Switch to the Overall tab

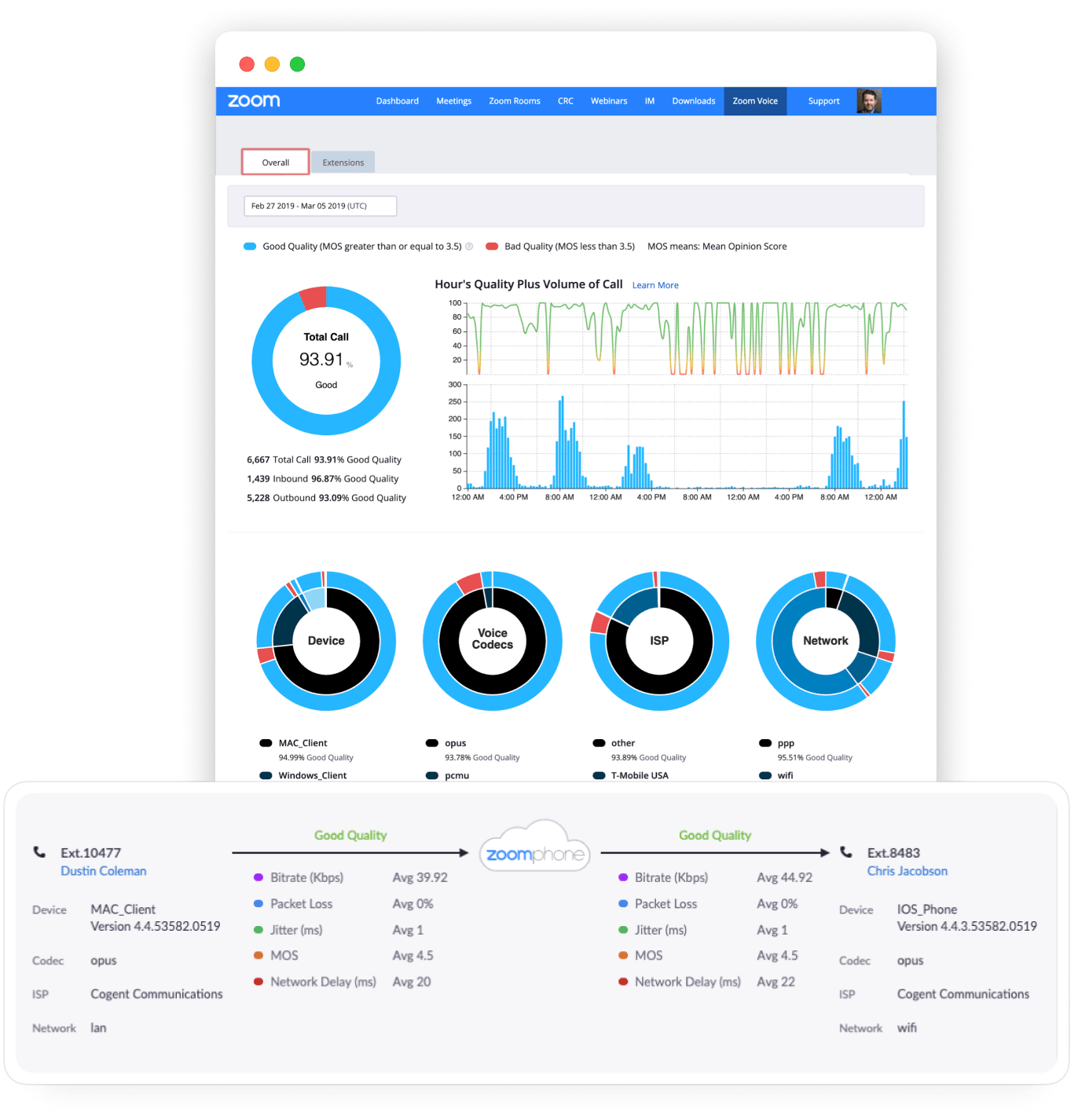276,163
